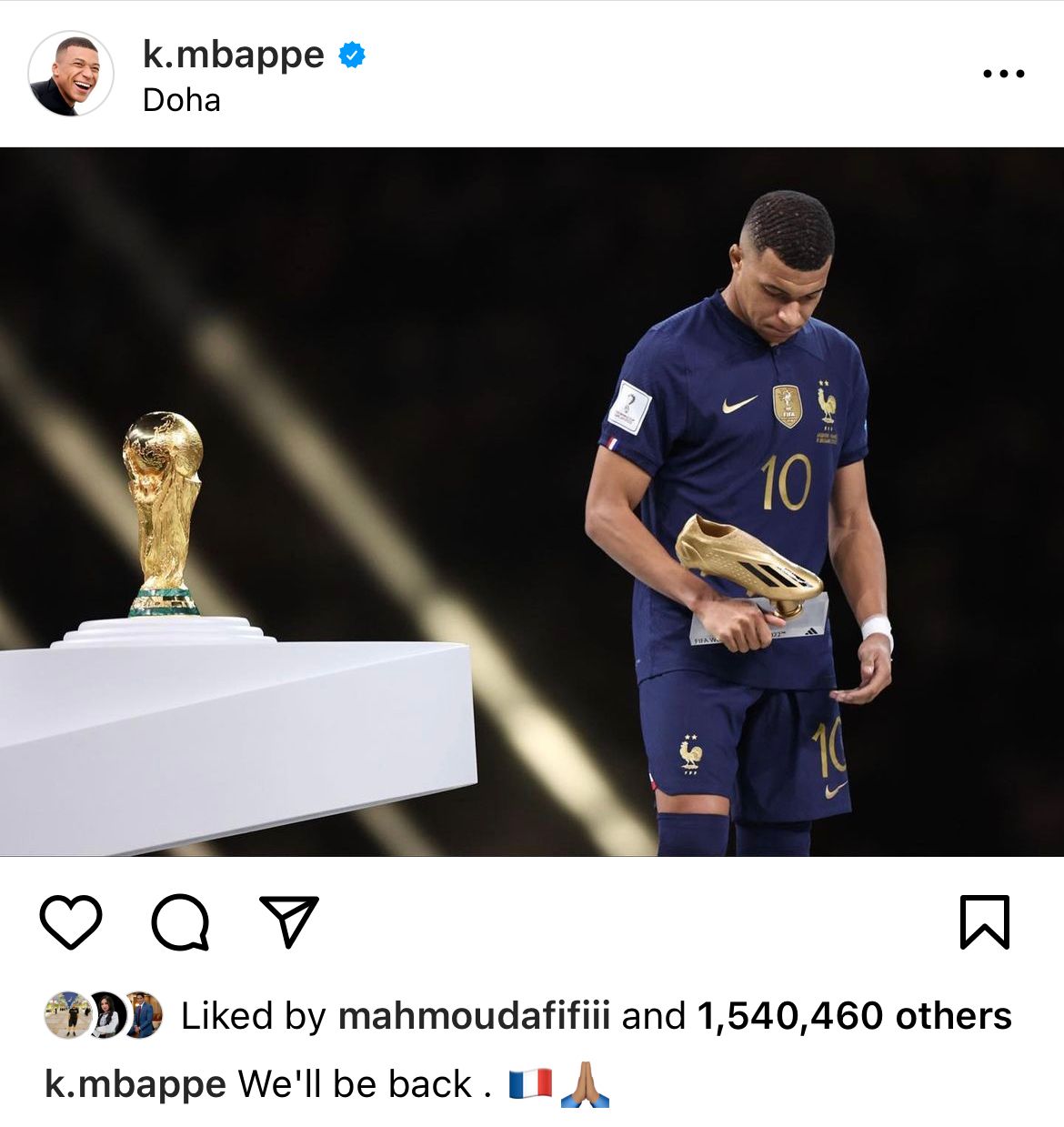Open k.mbappe username in the caption

click(x=136, y=1084)
